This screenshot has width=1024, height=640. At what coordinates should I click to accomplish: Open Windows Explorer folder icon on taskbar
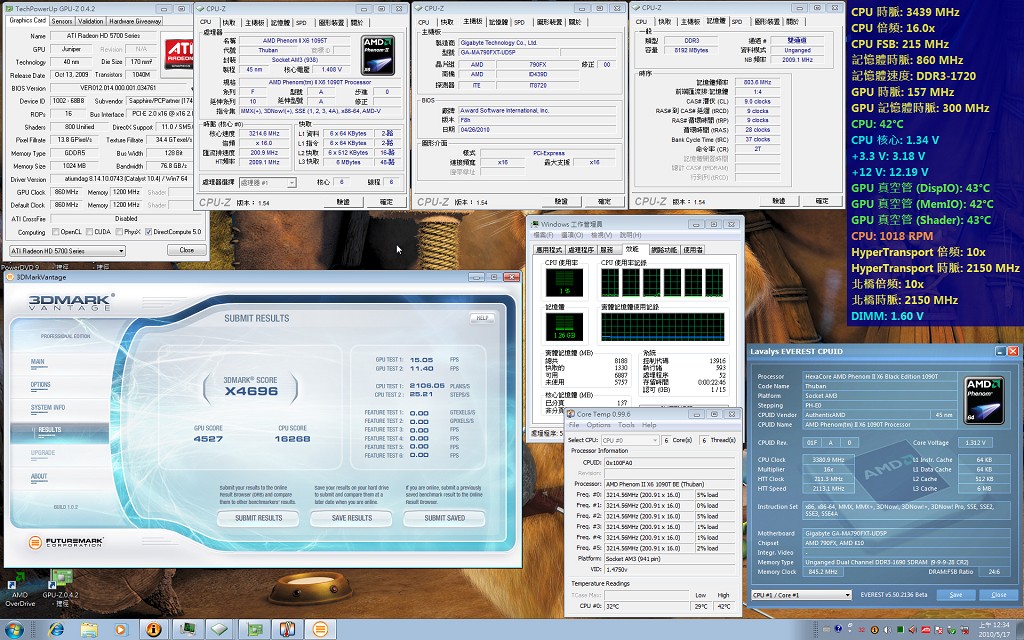[x=89, y=630]
